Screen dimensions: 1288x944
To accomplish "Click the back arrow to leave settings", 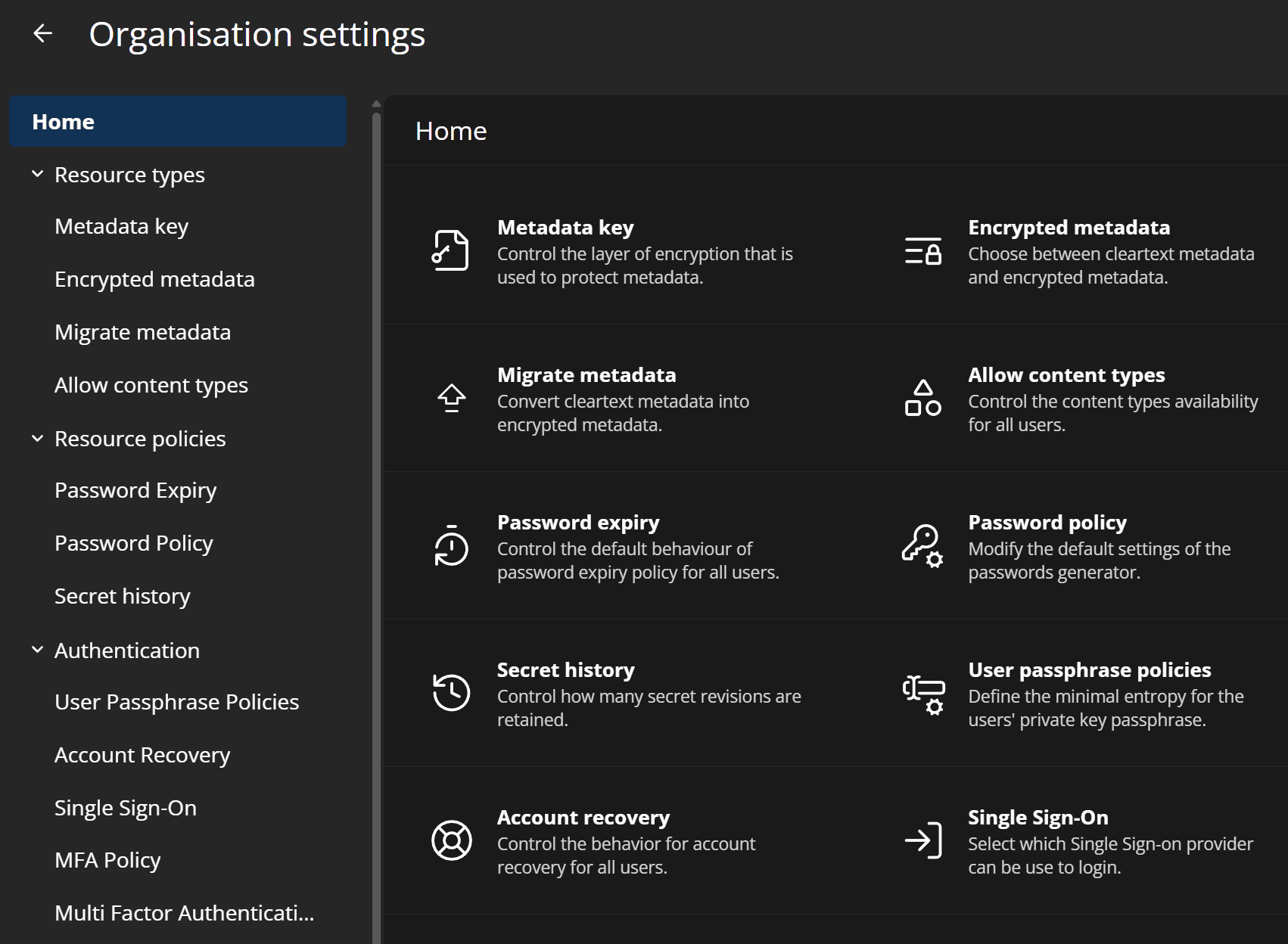I will pos(43,33).
